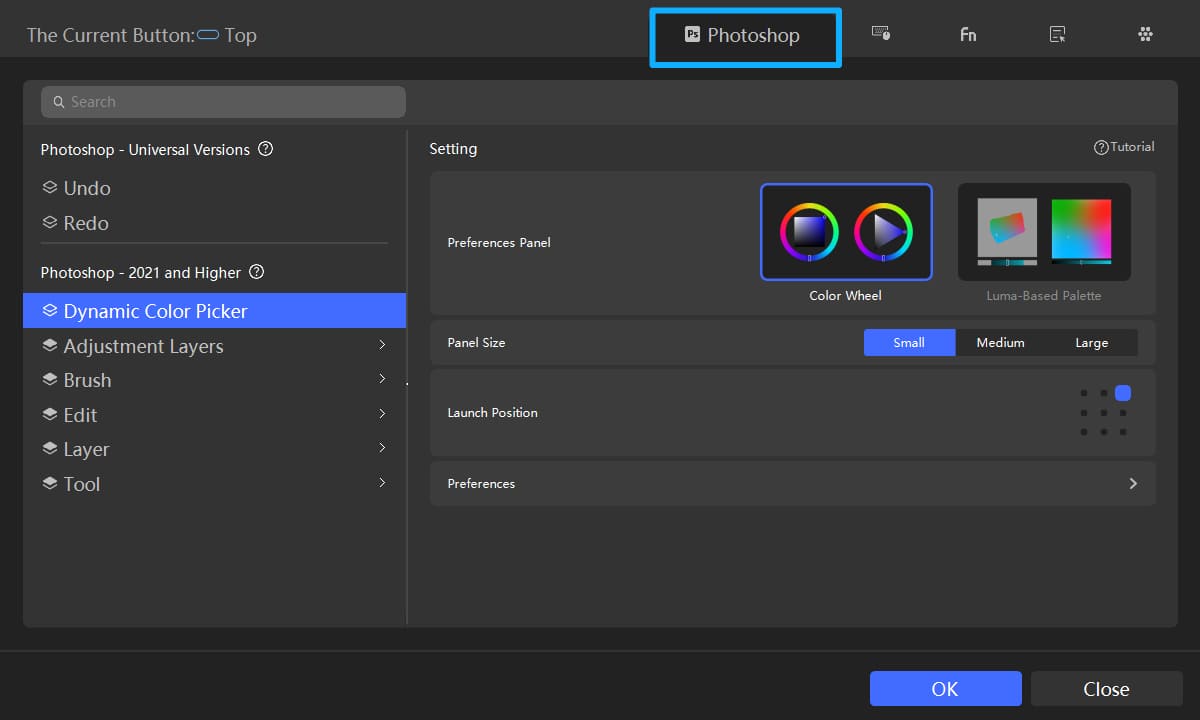The width and height of the screenshot is (1200, 720).
Task: Click the stack icon beside Edit
Action: coord(50,414)
